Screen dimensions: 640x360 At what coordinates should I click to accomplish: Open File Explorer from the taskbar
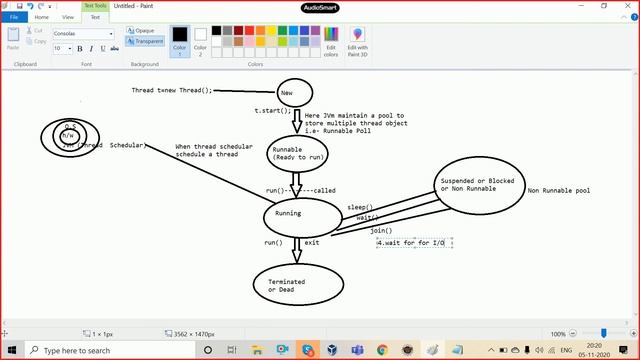[x=257, y=350]
